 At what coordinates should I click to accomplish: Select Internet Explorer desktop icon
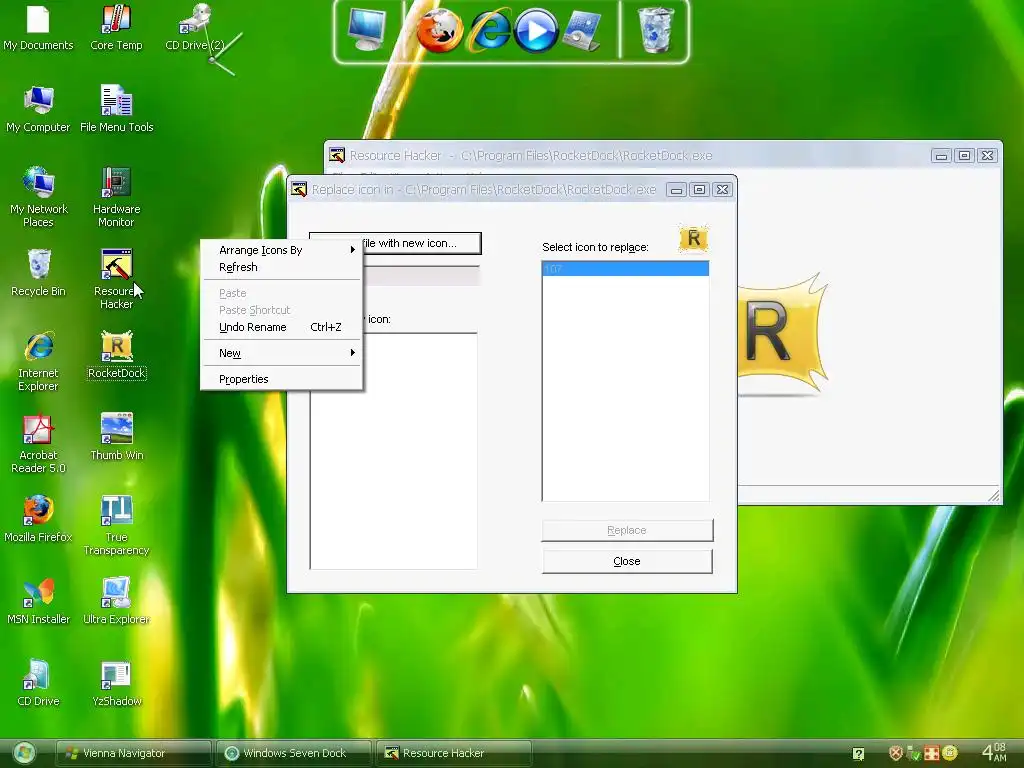tap(38, 362)
